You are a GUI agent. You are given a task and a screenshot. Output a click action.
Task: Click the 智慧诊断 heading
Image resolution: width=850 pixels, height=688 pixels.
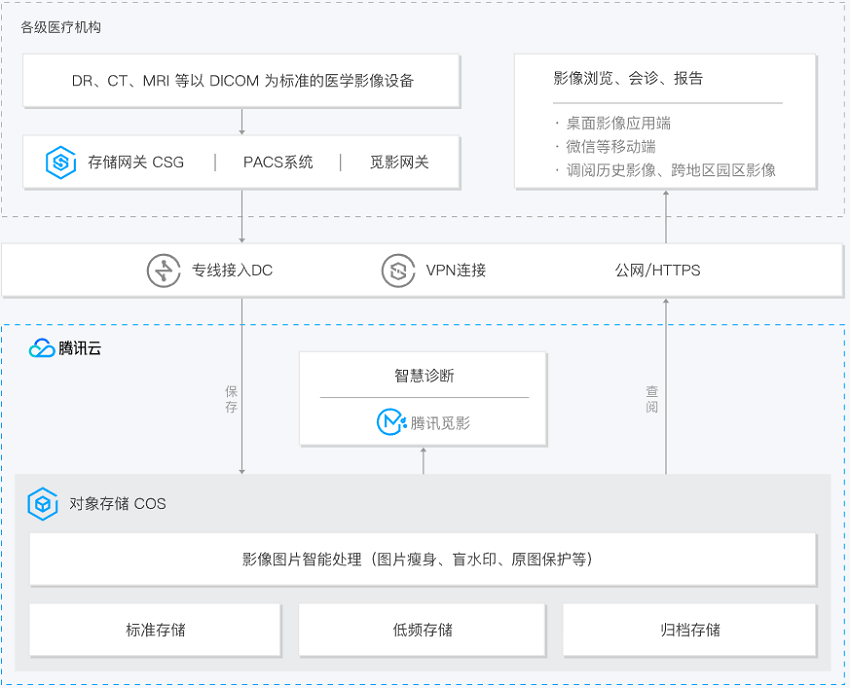424,376
